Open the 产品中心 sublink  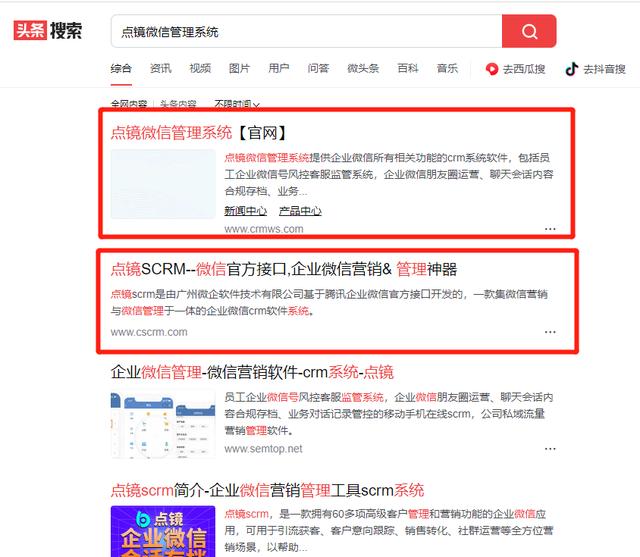[300, 211]
